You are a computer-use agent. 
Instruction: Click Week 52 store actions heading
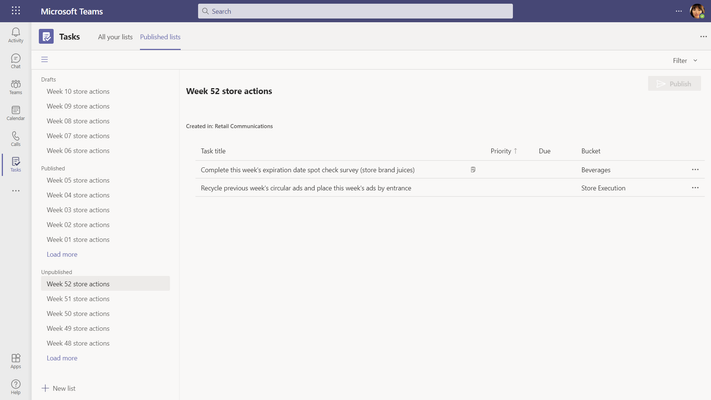(229, 91)
